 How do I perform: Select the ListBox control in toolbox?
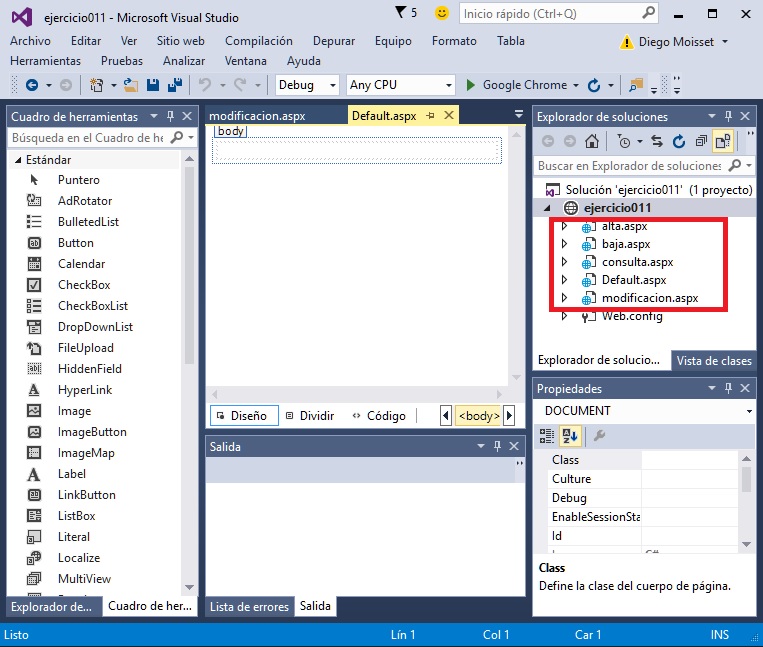coord(76,516)
